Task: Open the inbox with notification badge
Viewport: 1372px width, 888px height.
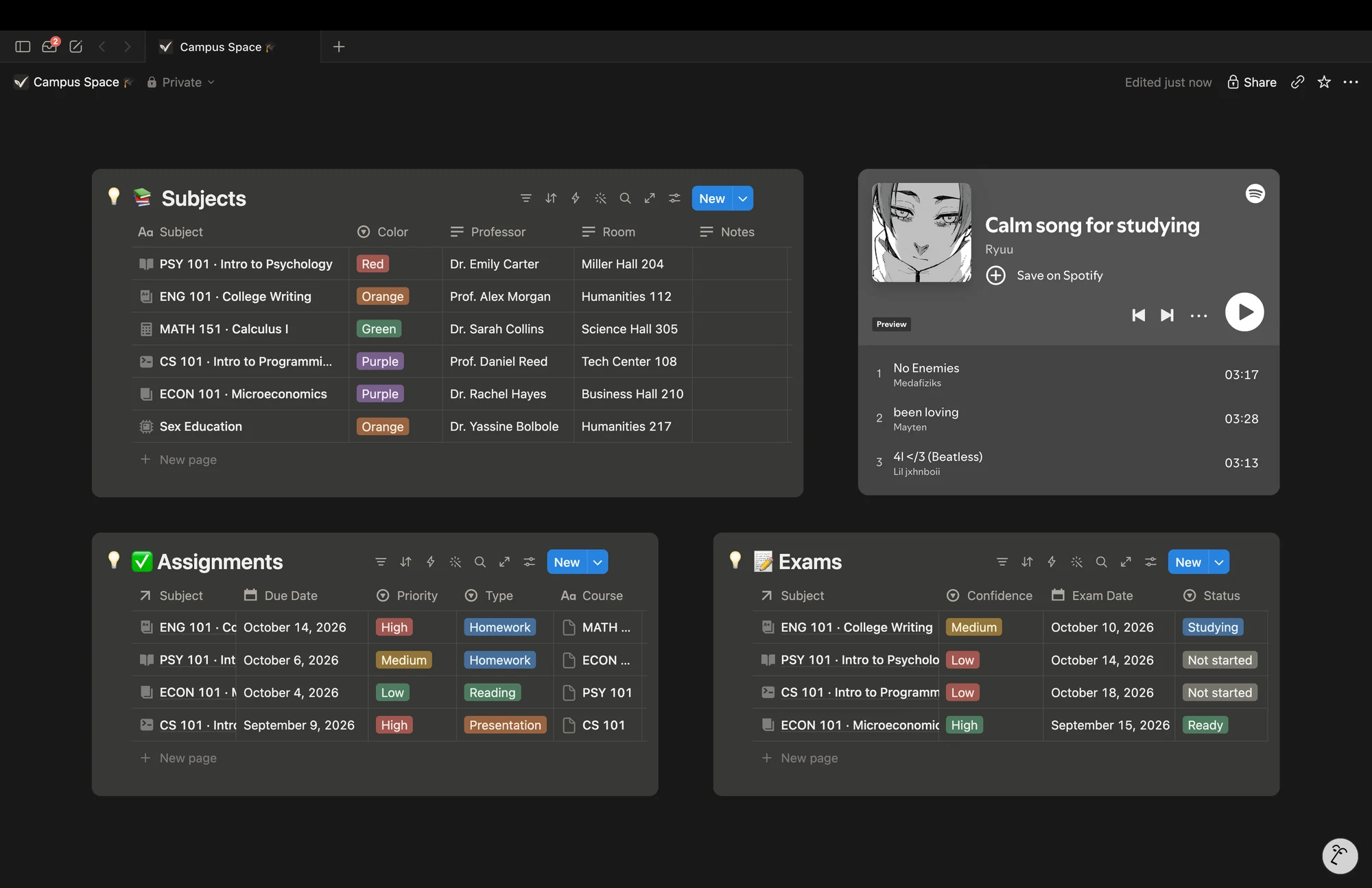Action: [50, 46]
